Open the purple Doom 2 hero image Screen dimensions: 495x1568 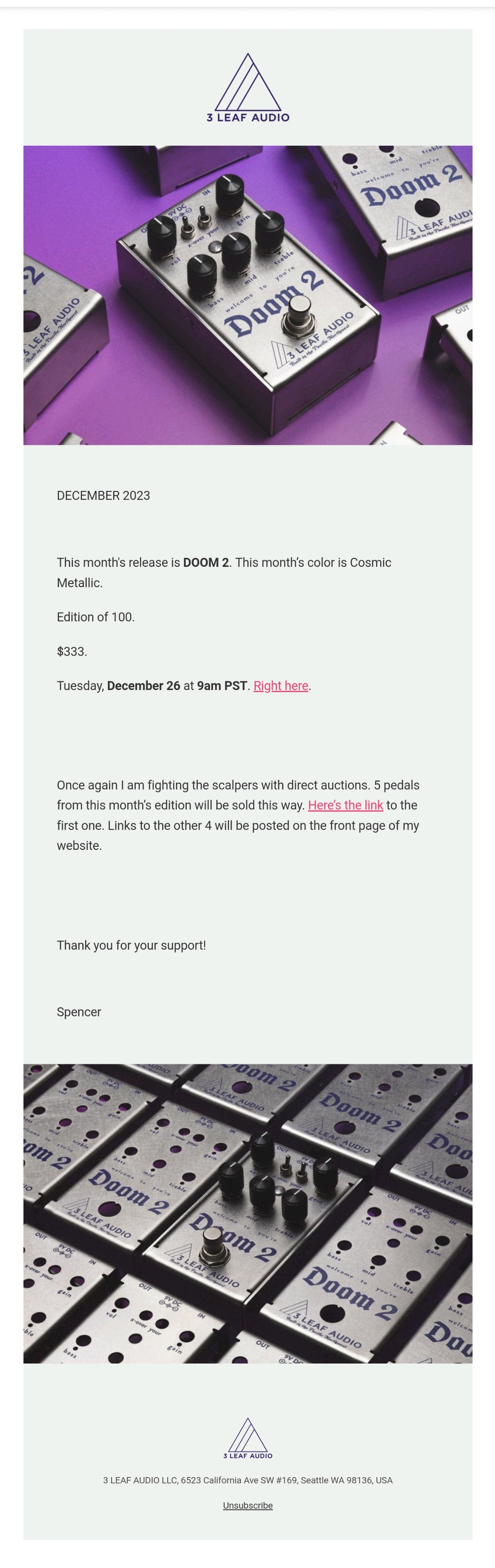pos(248,295)
